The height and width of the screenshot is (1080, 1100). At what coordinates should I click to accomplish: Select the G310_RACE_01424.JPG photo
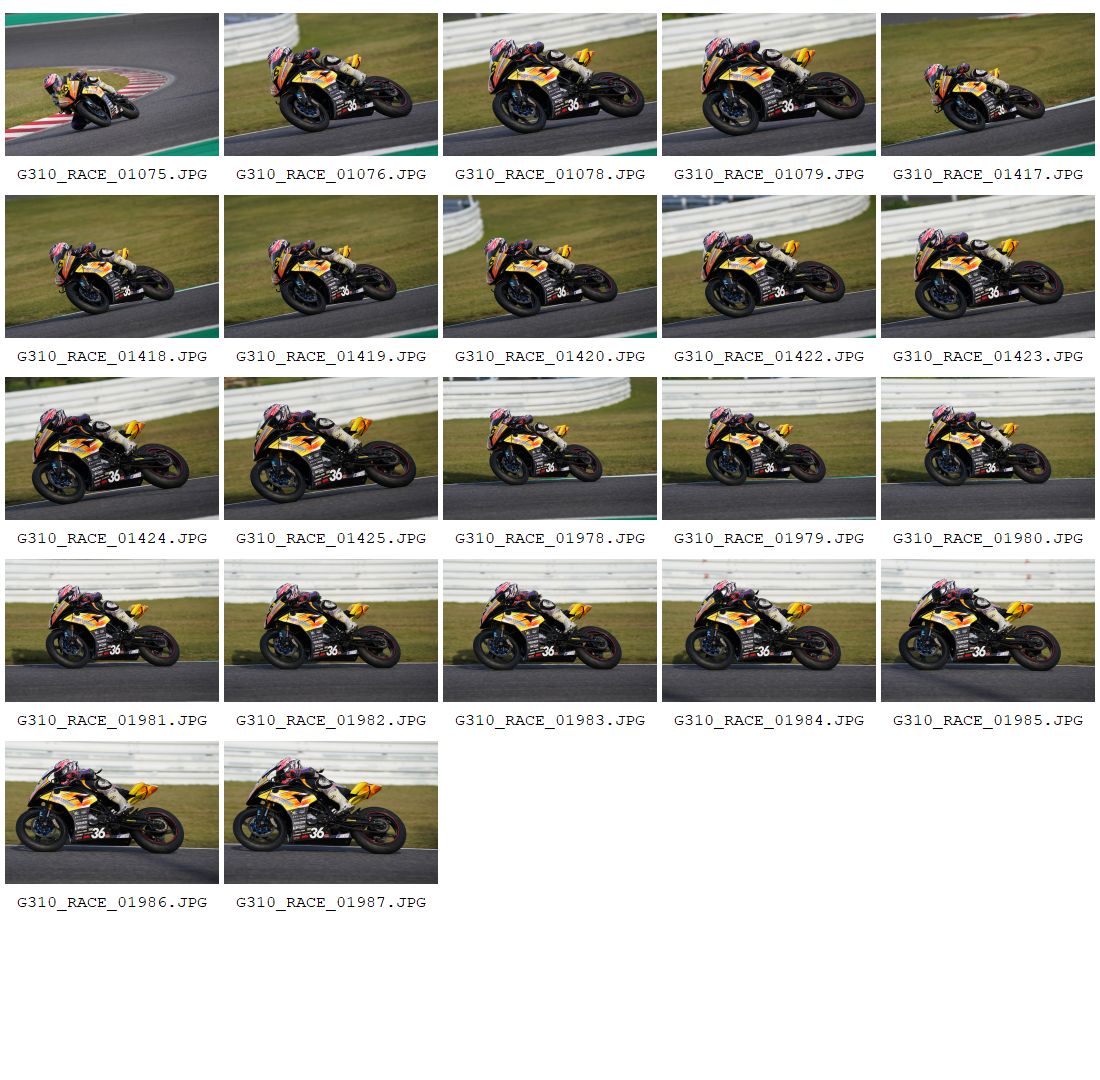click(x=112, y=448)
